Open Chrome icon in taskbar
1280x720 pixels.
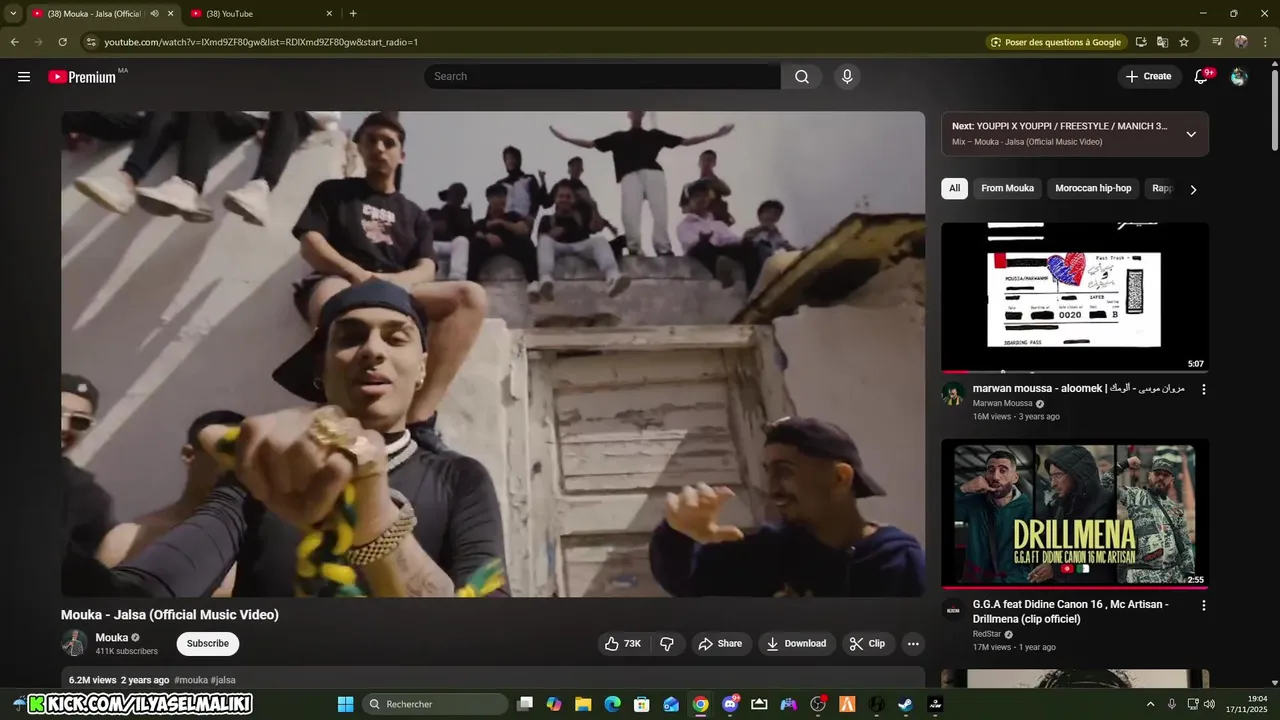(x=700, y=704)
